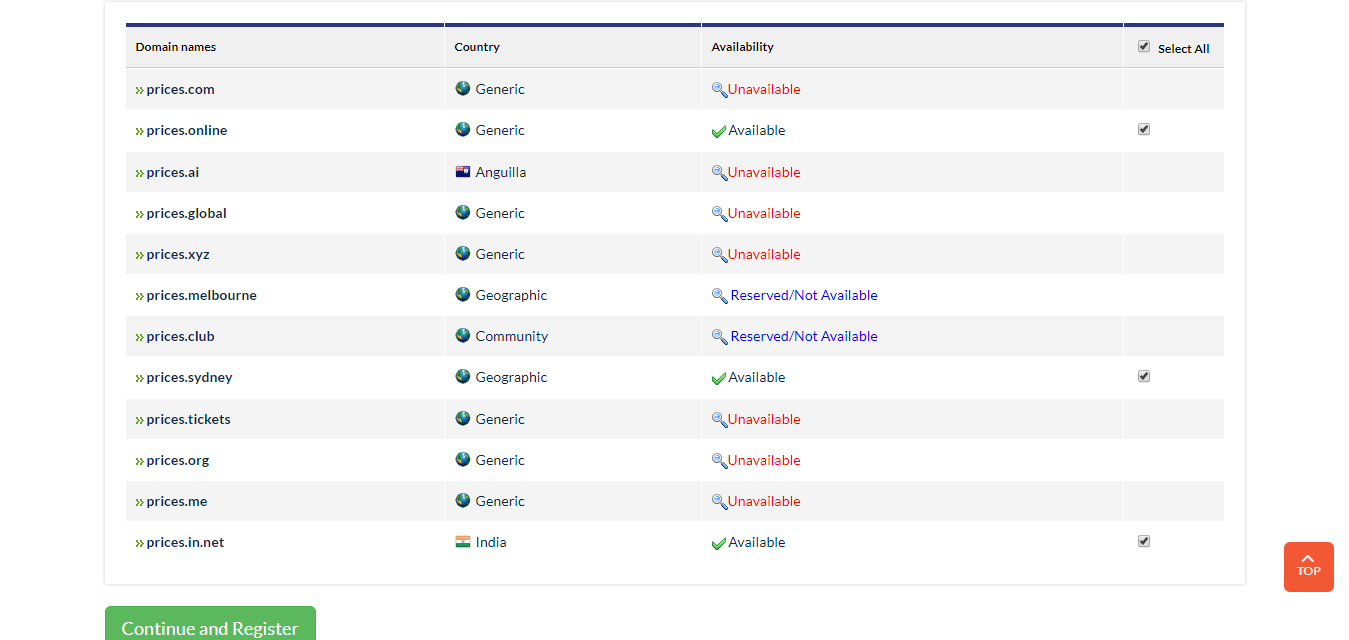The image size is (1349, 640).
Task: Click the prices.tickets domain name
Action: (x=188, y=419)
